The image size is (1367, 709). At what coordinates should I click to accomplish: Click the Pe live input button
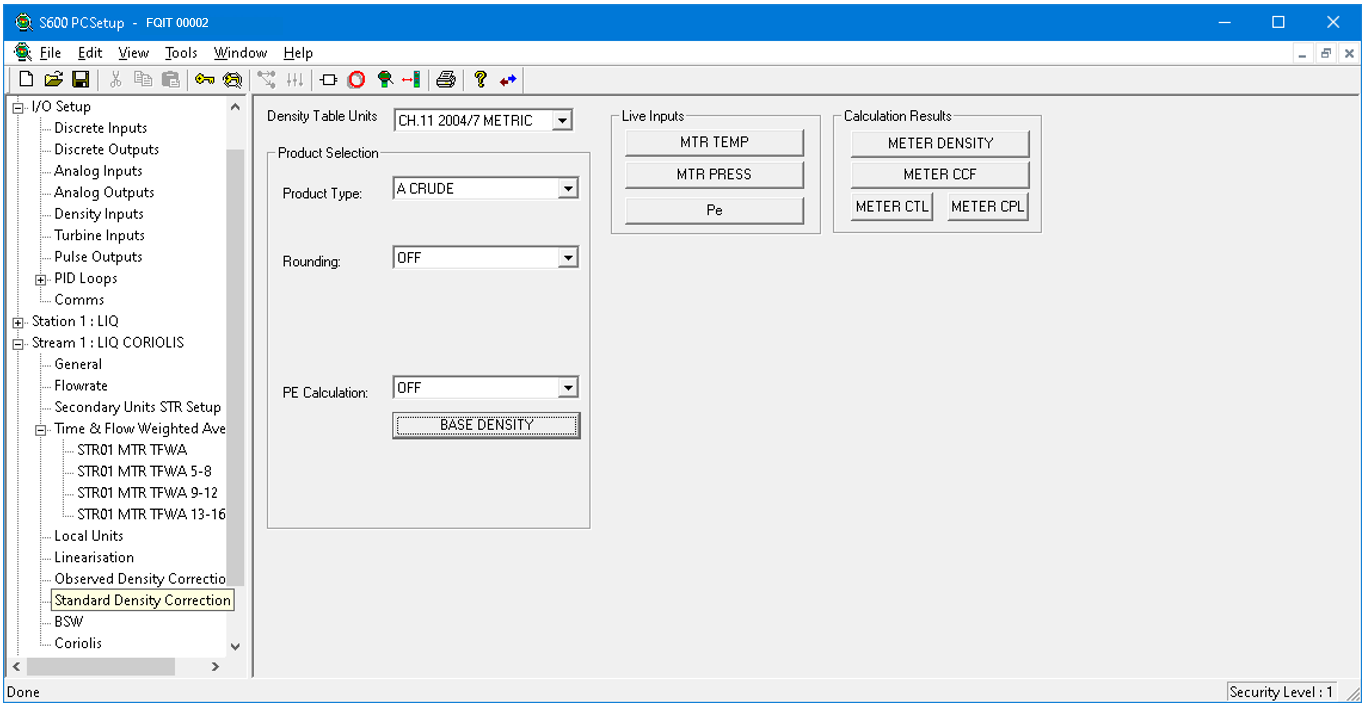coord(714,210)
